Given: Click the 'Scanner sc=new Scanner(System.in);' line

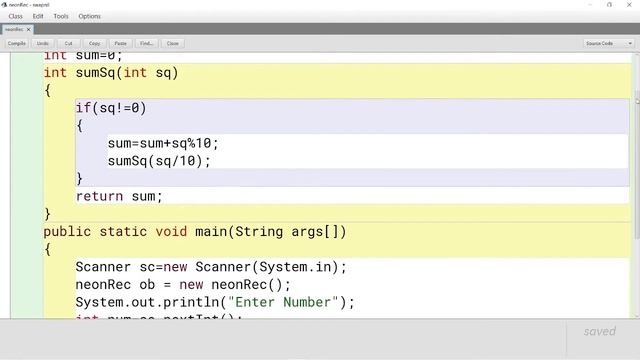Looking at the screenshot, I should pos(211,267).
